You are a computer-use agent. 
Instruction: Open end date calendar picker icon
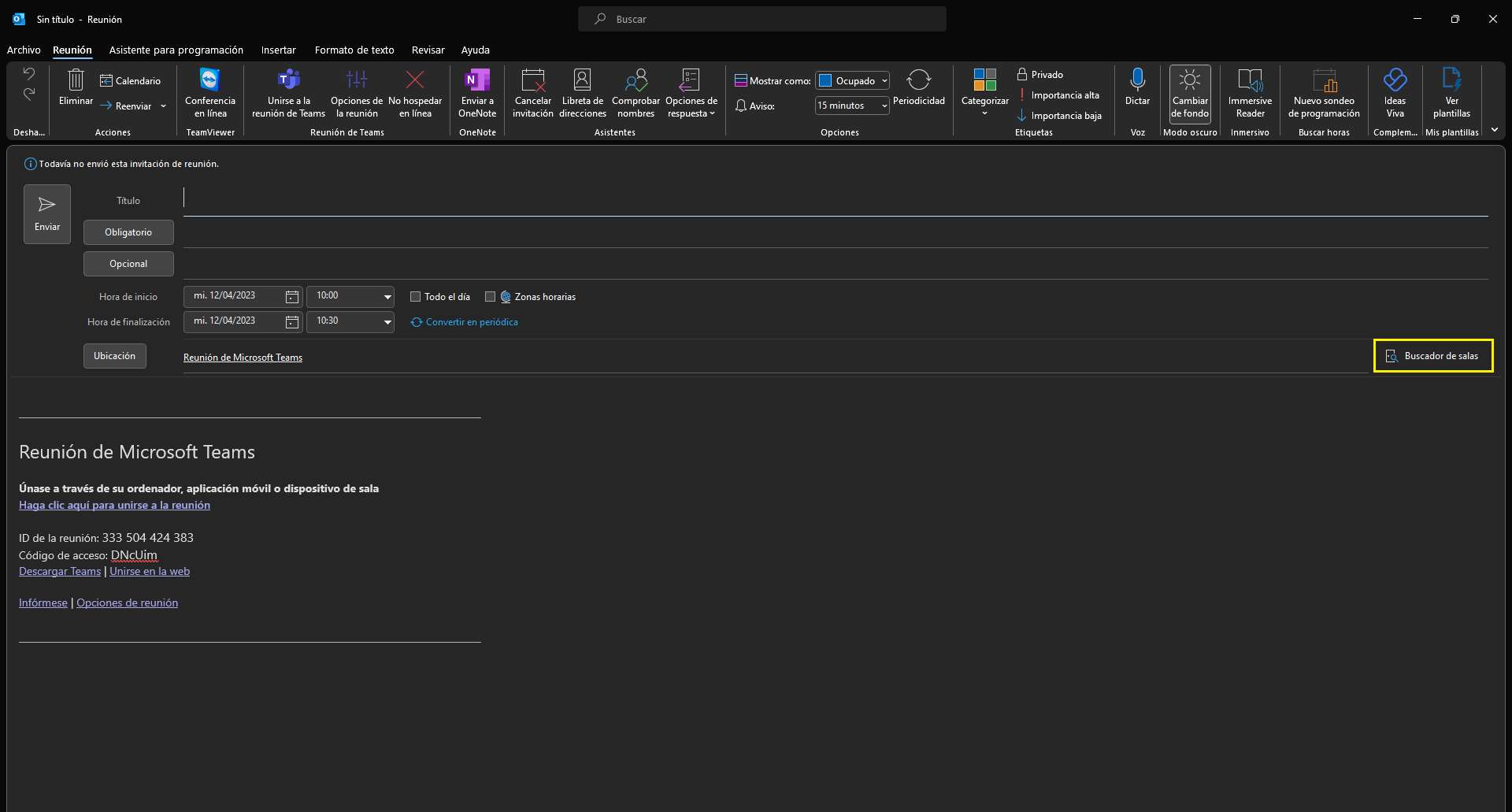pos(292,322)
